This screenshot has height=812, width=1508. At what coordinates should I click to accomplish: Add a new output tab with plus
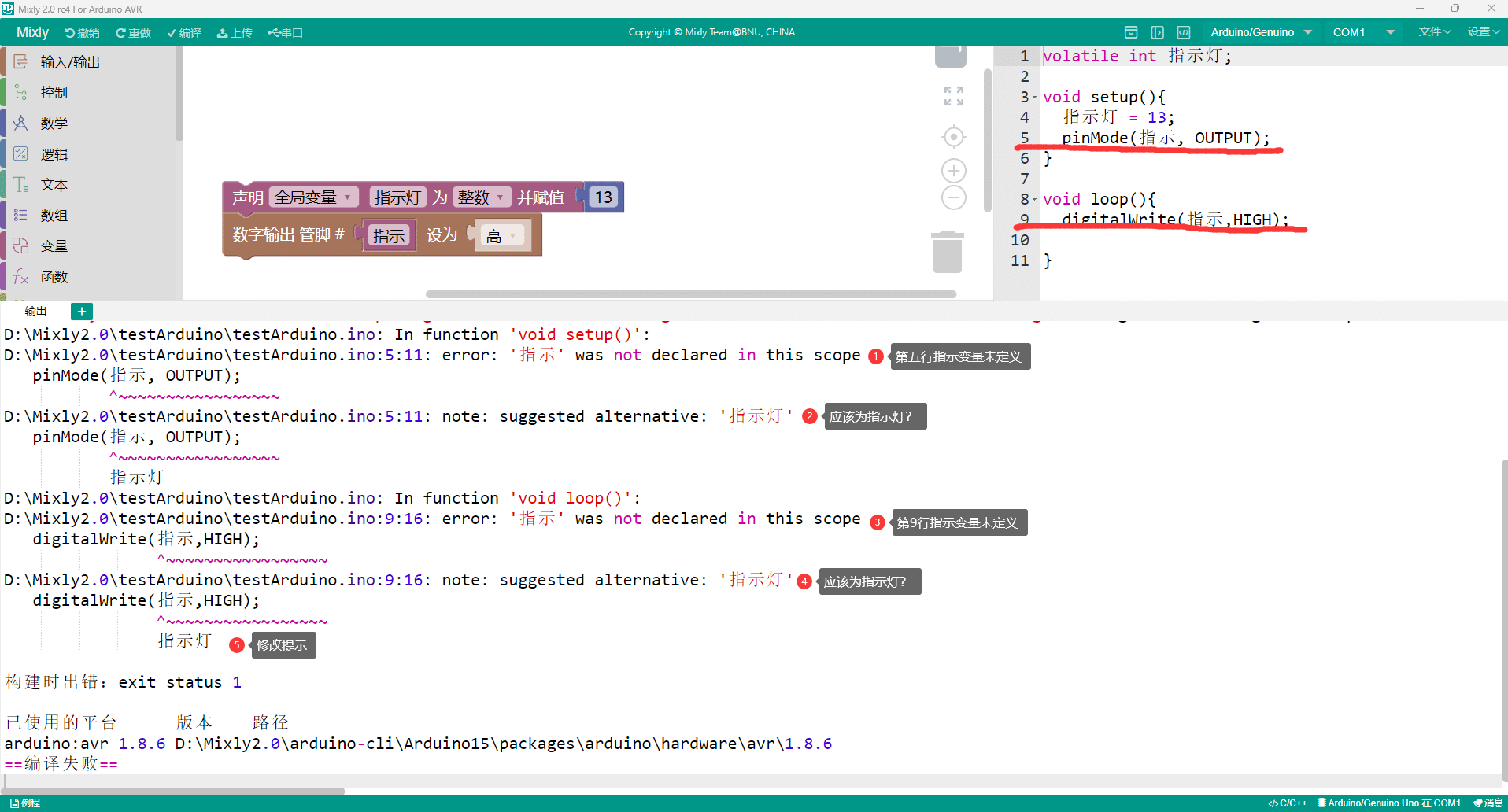click(x=82, y=312)
